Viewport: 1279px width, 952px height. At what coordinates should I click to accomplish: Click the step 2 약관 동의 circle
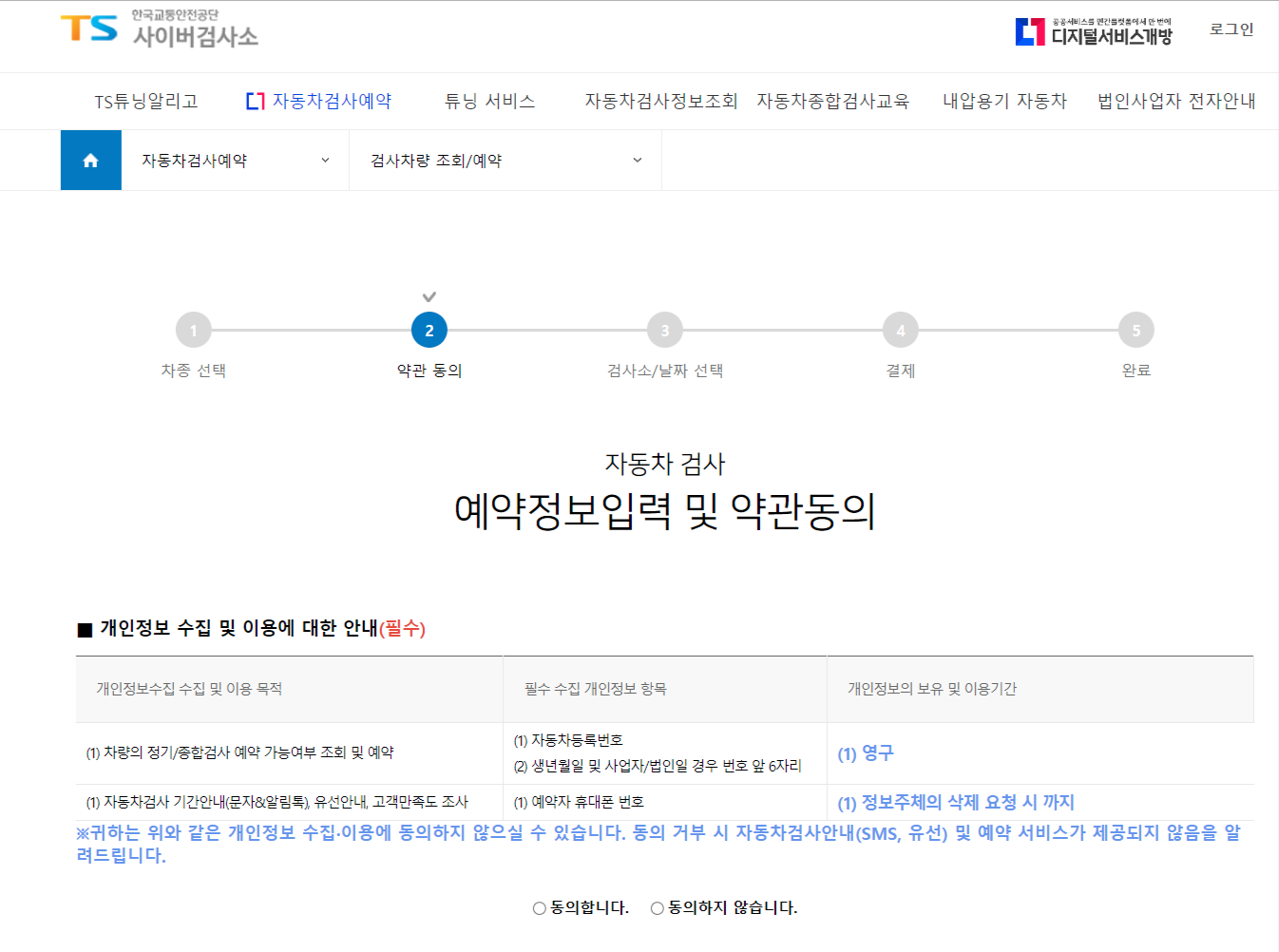pyautogui.click(x=429, y=330)
